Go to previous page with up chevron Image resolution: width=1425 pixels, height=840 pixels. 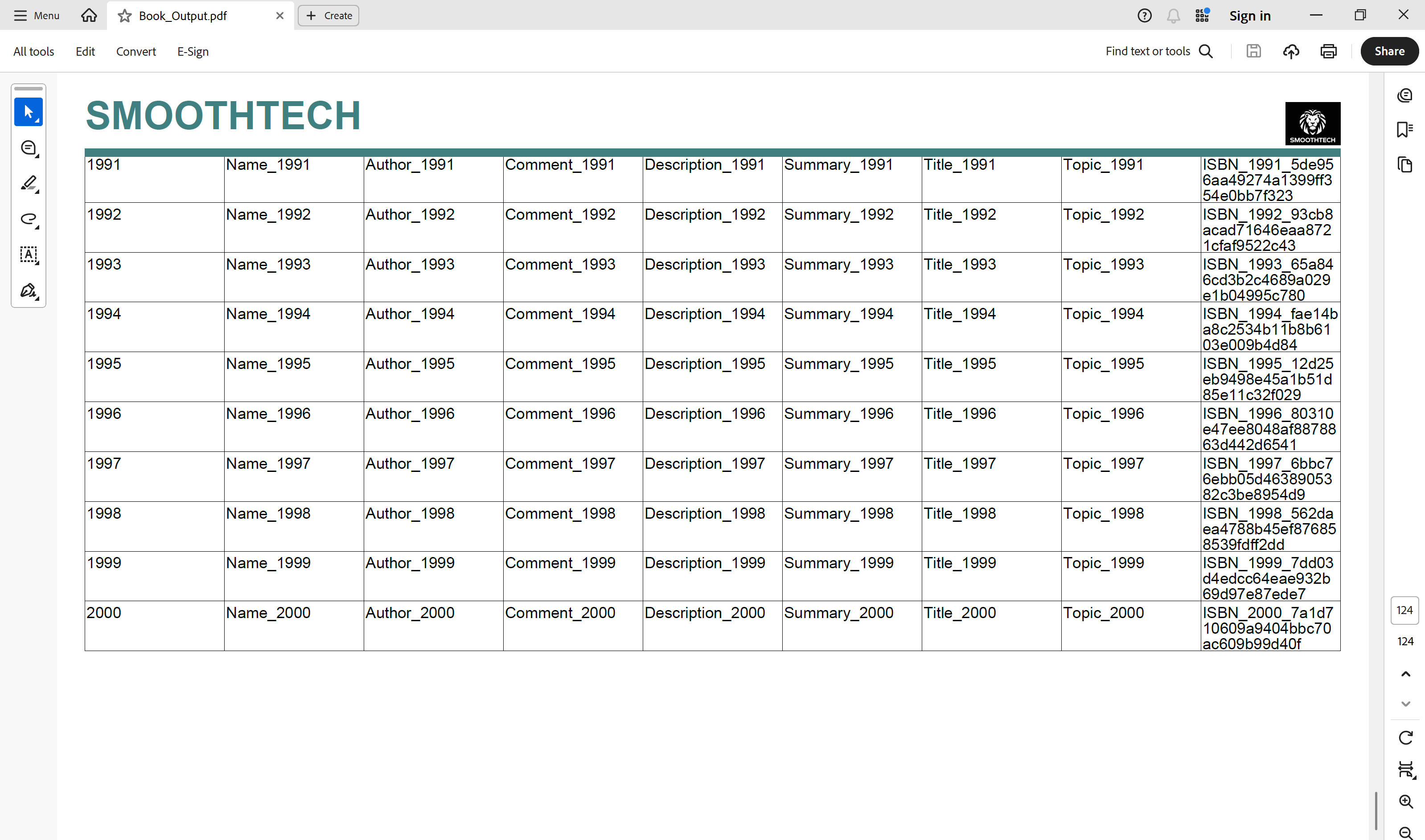(x=1405, y=674)
